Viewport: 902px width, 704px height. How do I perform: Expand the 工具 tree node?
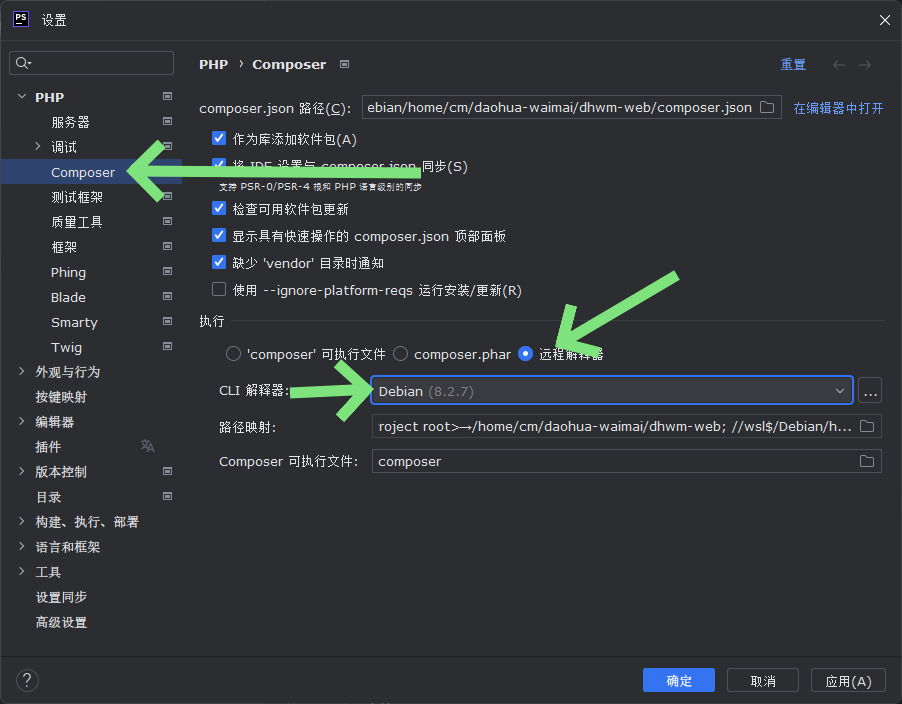coord(22,572)
